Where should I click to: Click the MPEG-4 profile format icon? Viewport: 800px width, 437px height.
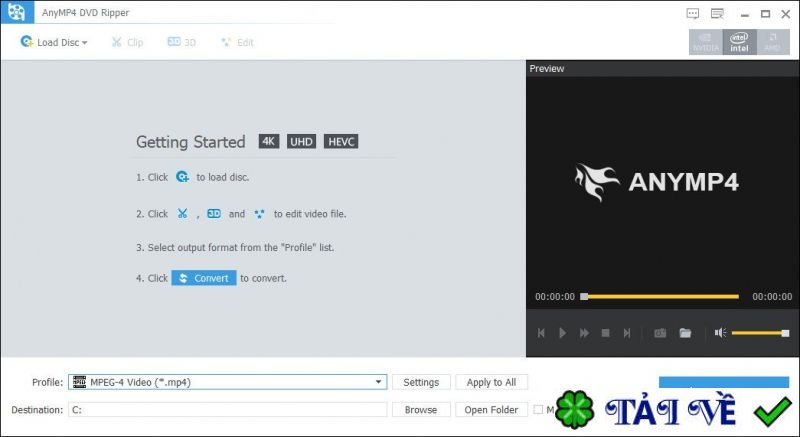click(x=80, y=382)
